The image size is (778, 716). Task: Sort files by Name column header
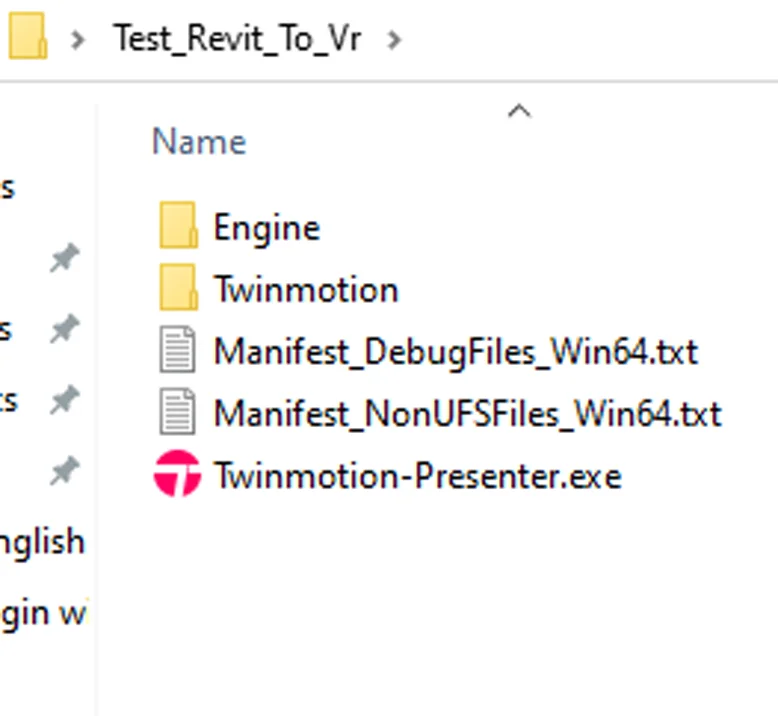pos(198,142)
